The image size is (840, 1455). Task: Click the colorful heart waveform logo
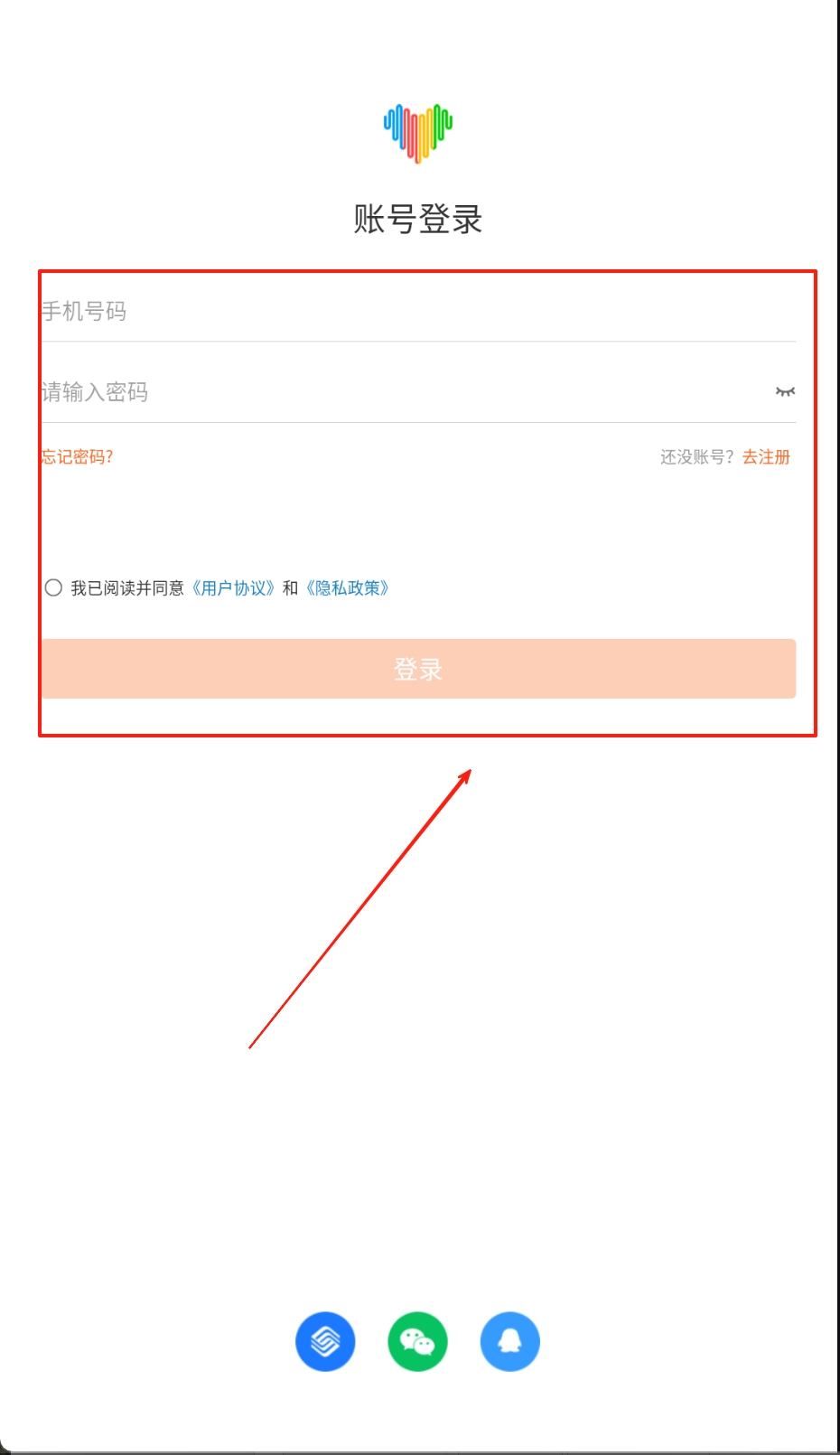click(418, 134)
